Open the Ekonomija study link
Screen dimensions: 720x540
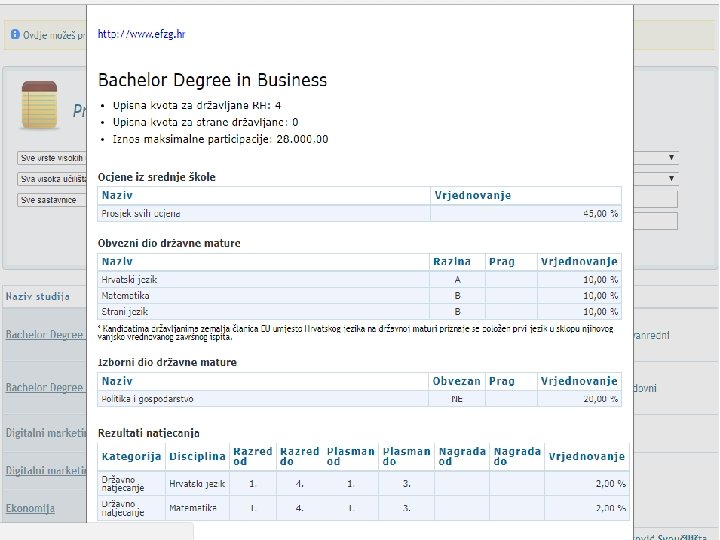click(x=30, y=508)
